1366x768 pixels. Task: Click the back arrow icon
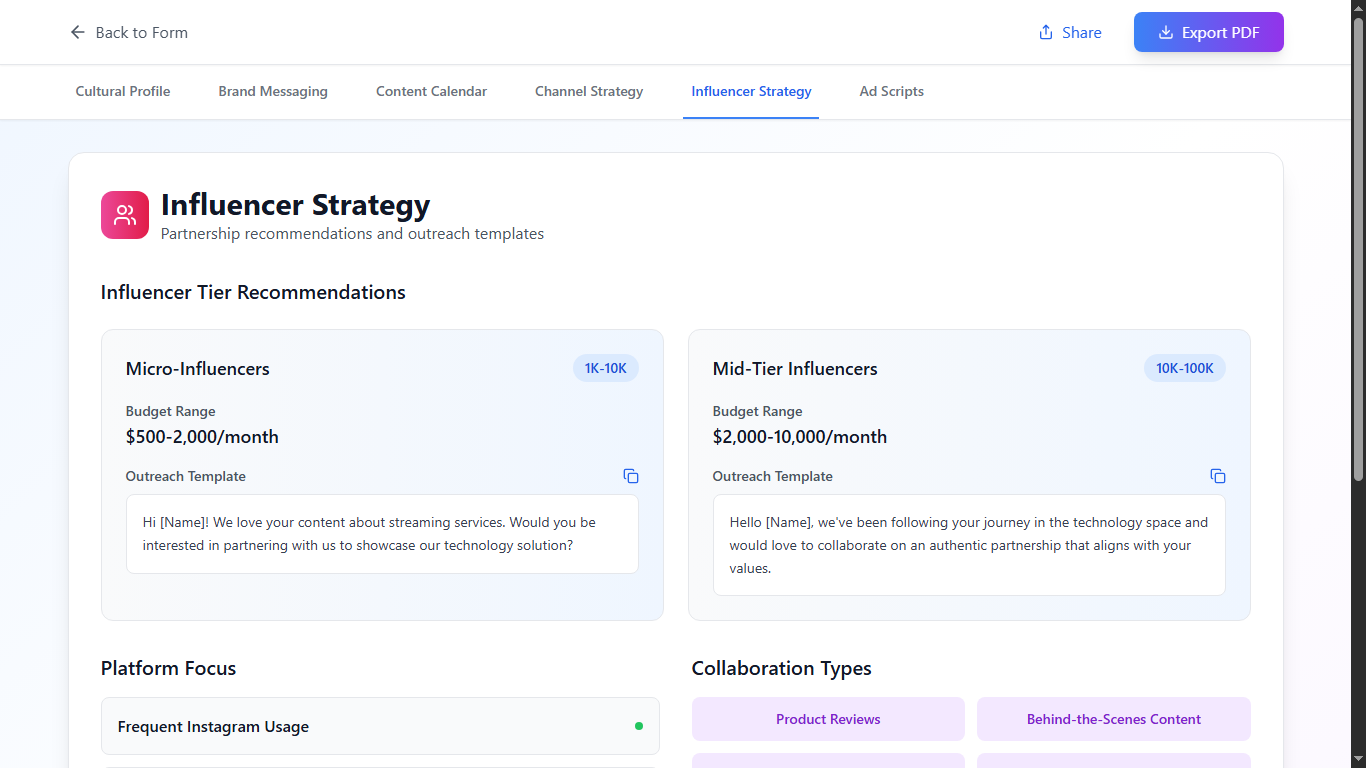click(77, 32)
